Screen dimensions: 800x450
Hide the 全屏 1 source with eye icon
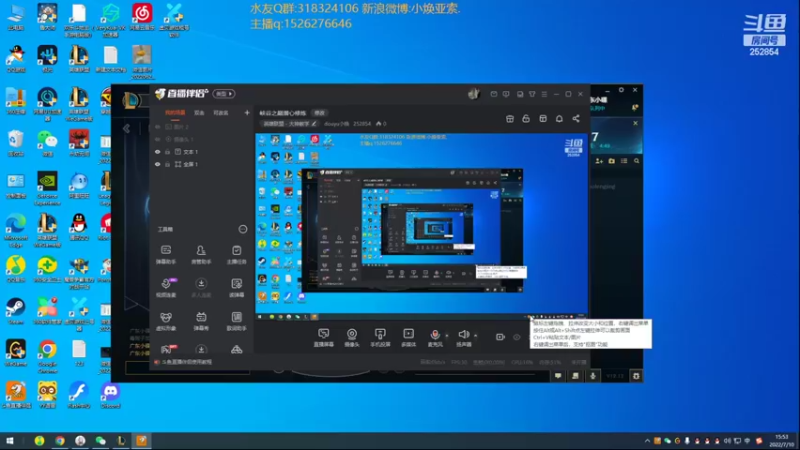(x=158, y=164)
